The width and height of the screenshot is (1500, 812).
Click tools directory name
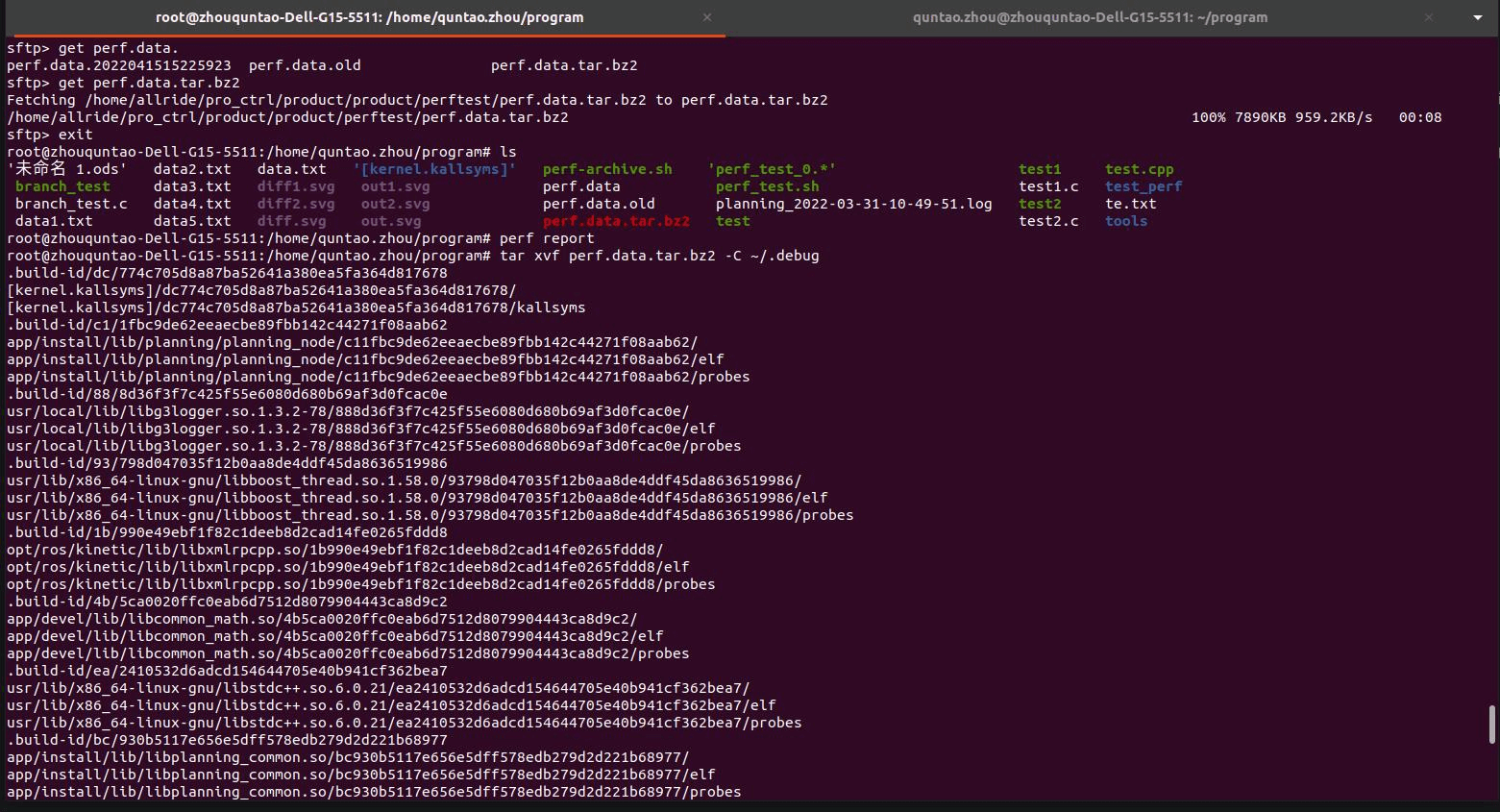click(1126, 221)
